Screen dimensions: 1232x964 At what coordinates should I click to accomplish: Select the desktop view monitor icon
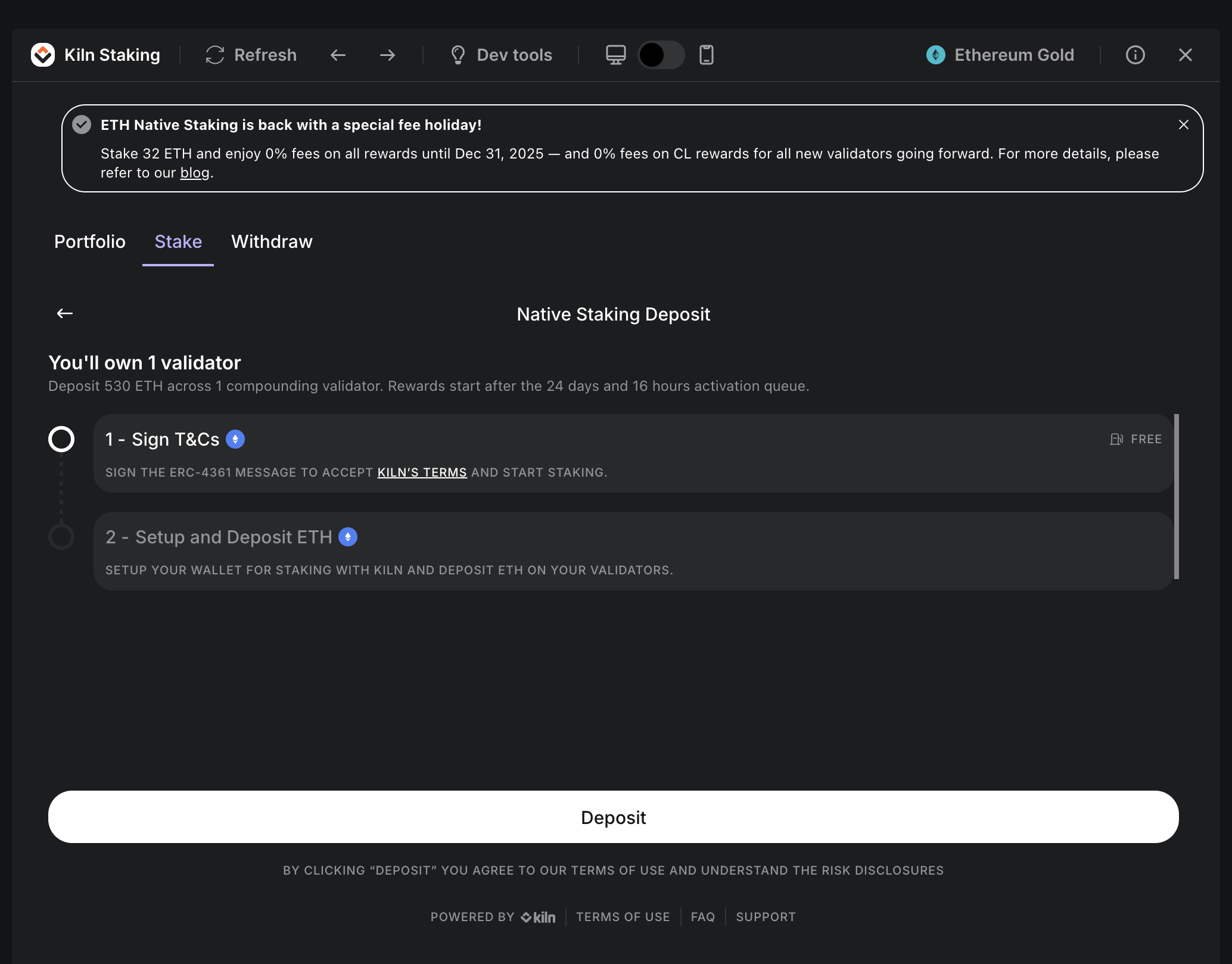(x=615, y=55)
